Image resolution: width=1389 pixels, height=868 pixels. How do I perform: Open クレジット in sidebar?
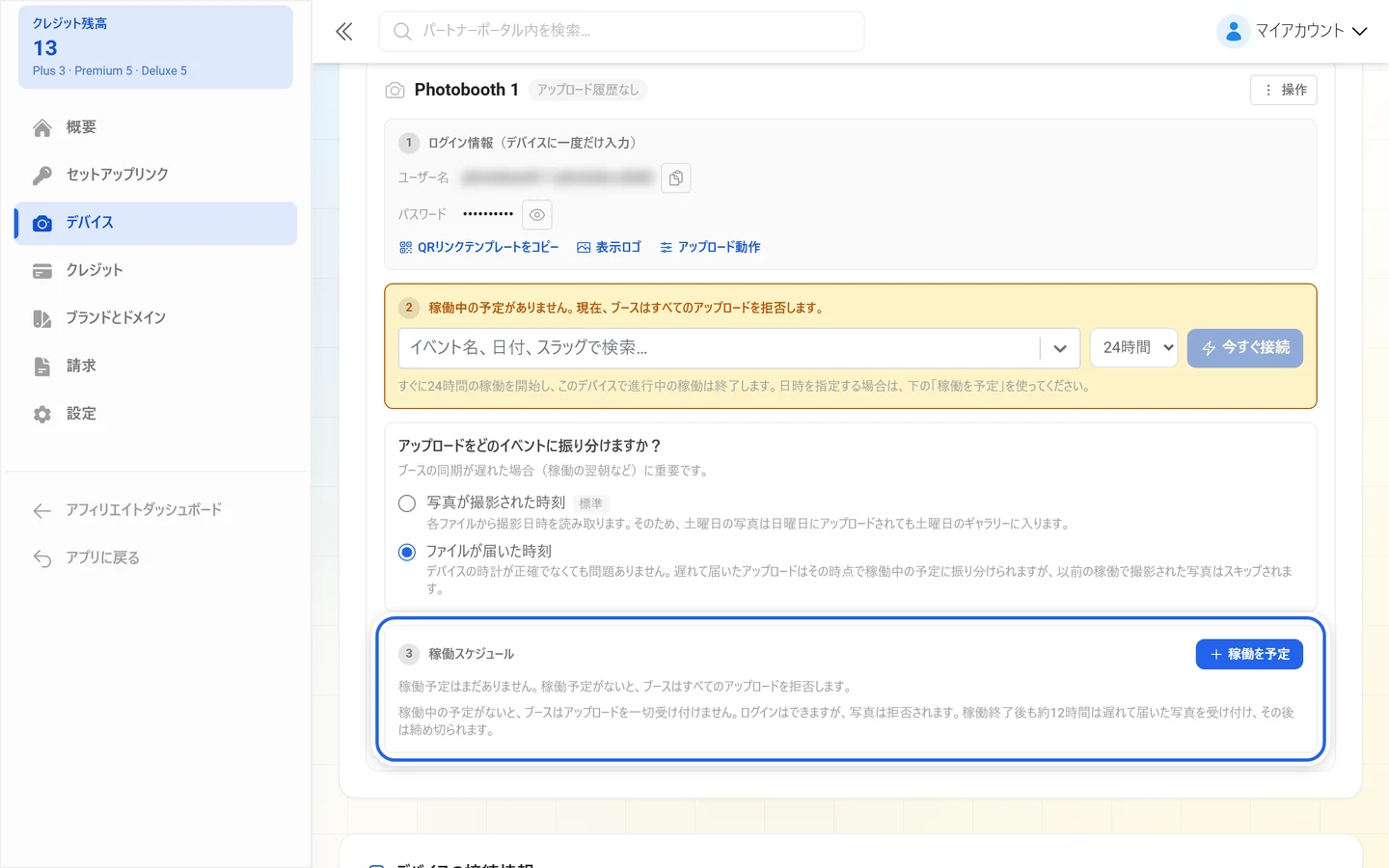point(156,271)
